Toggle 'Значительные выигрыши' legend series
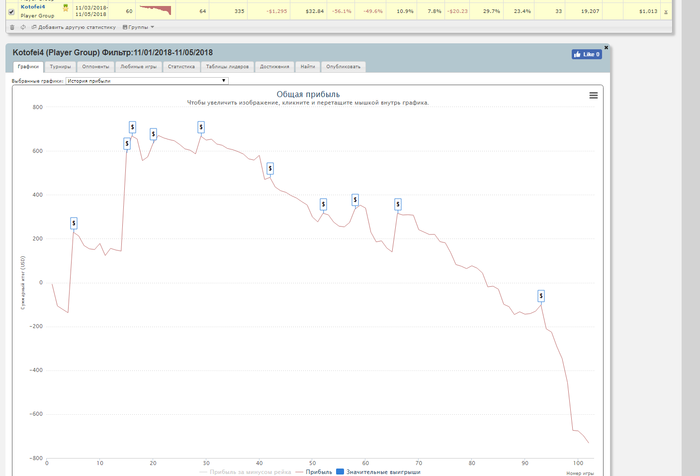700x476 pixels. pyautogui.click(x=378, y=472)
